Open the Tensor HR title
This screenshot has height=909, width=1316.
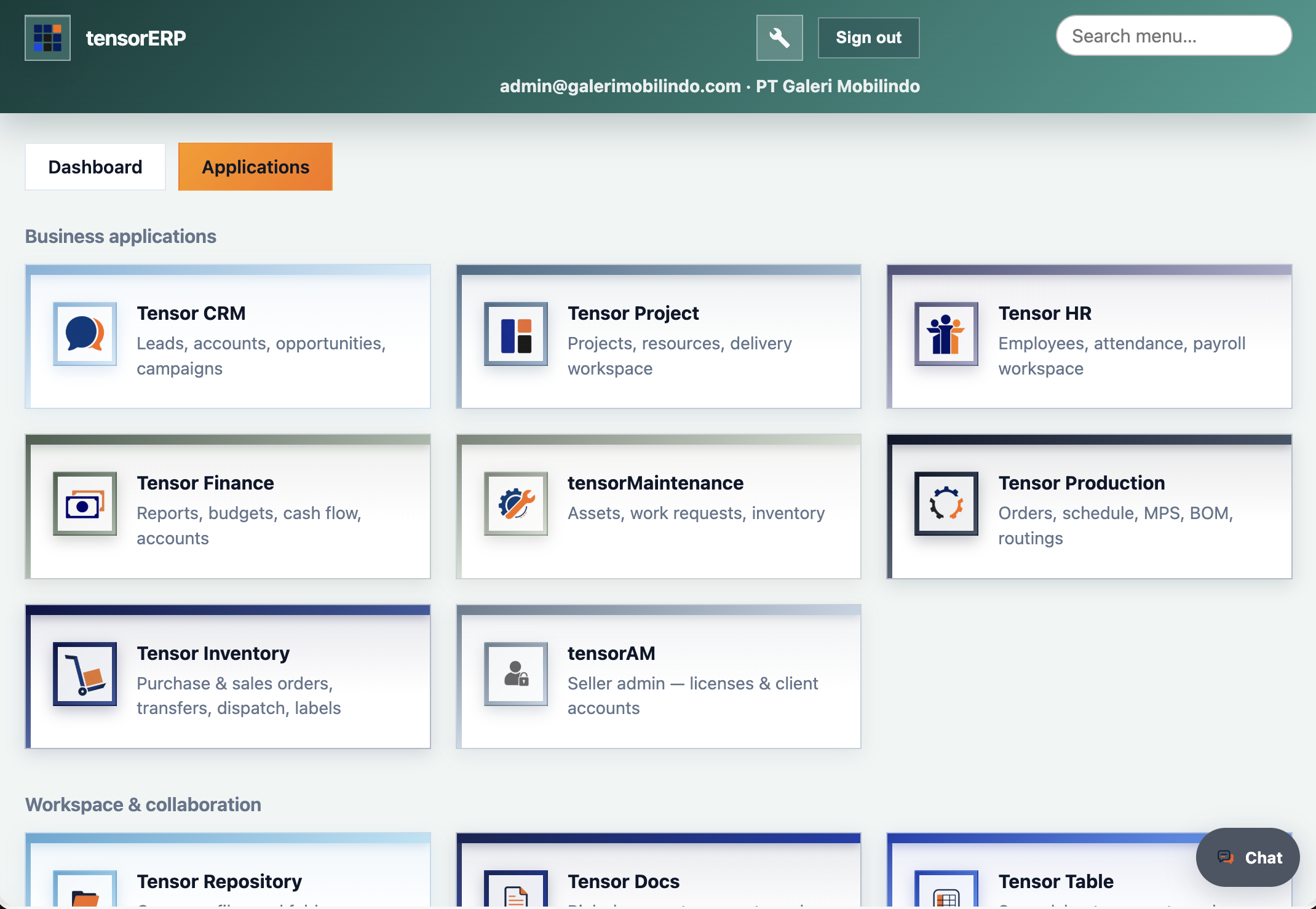[x=1045, y=313]
